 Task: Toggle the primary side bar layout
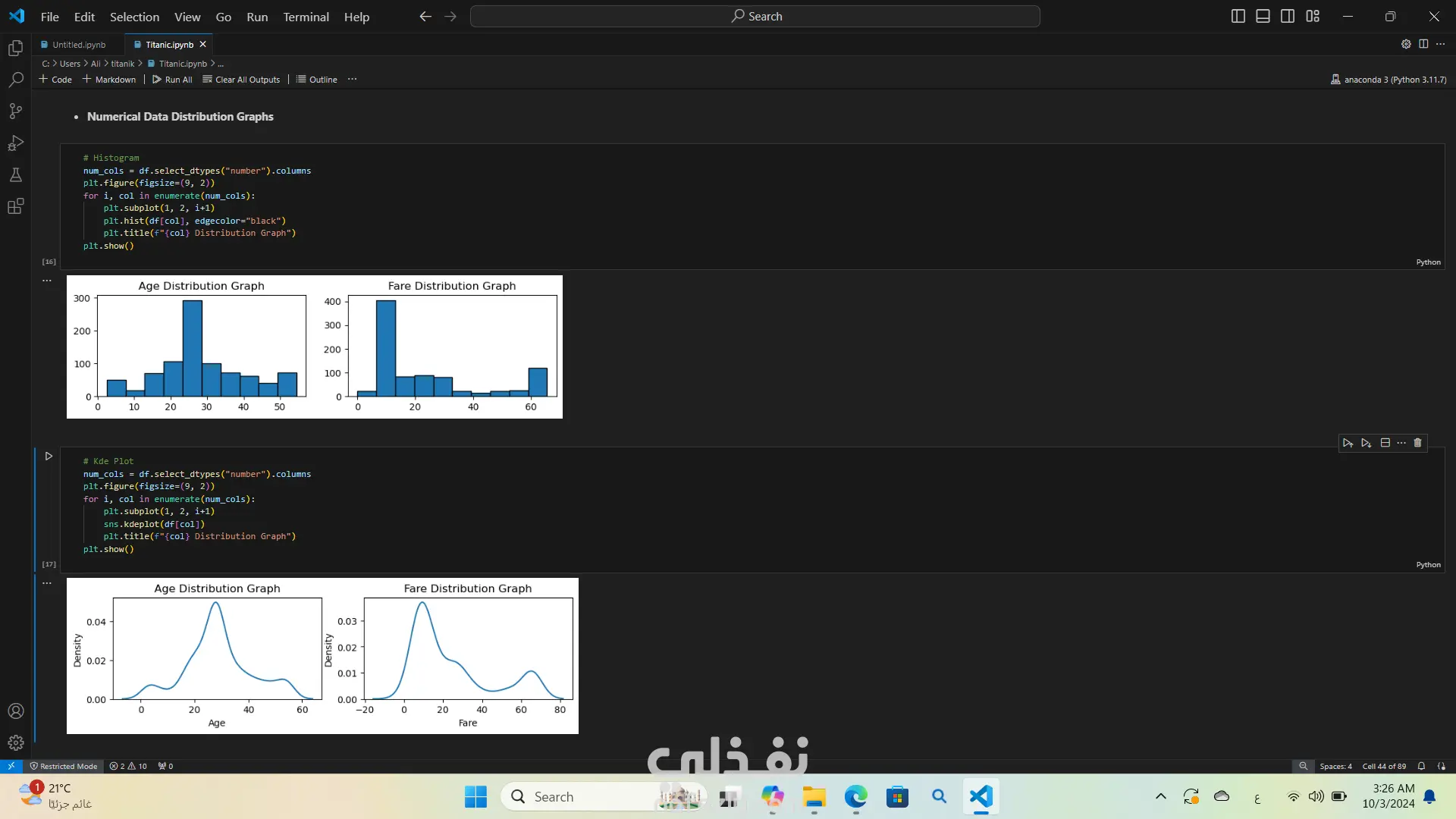click(x=1238, y=16)
